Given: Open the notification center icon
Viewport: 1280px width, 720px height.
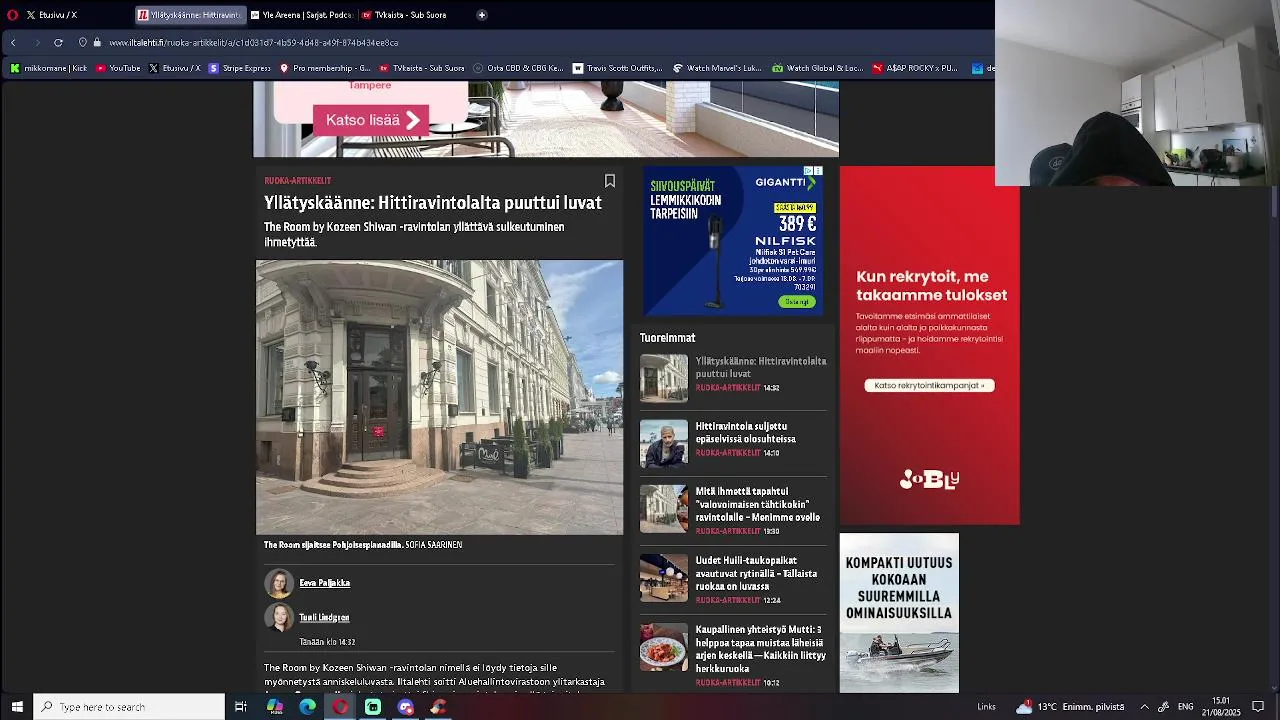Looking at the screenshot, I should (1258, 707).
